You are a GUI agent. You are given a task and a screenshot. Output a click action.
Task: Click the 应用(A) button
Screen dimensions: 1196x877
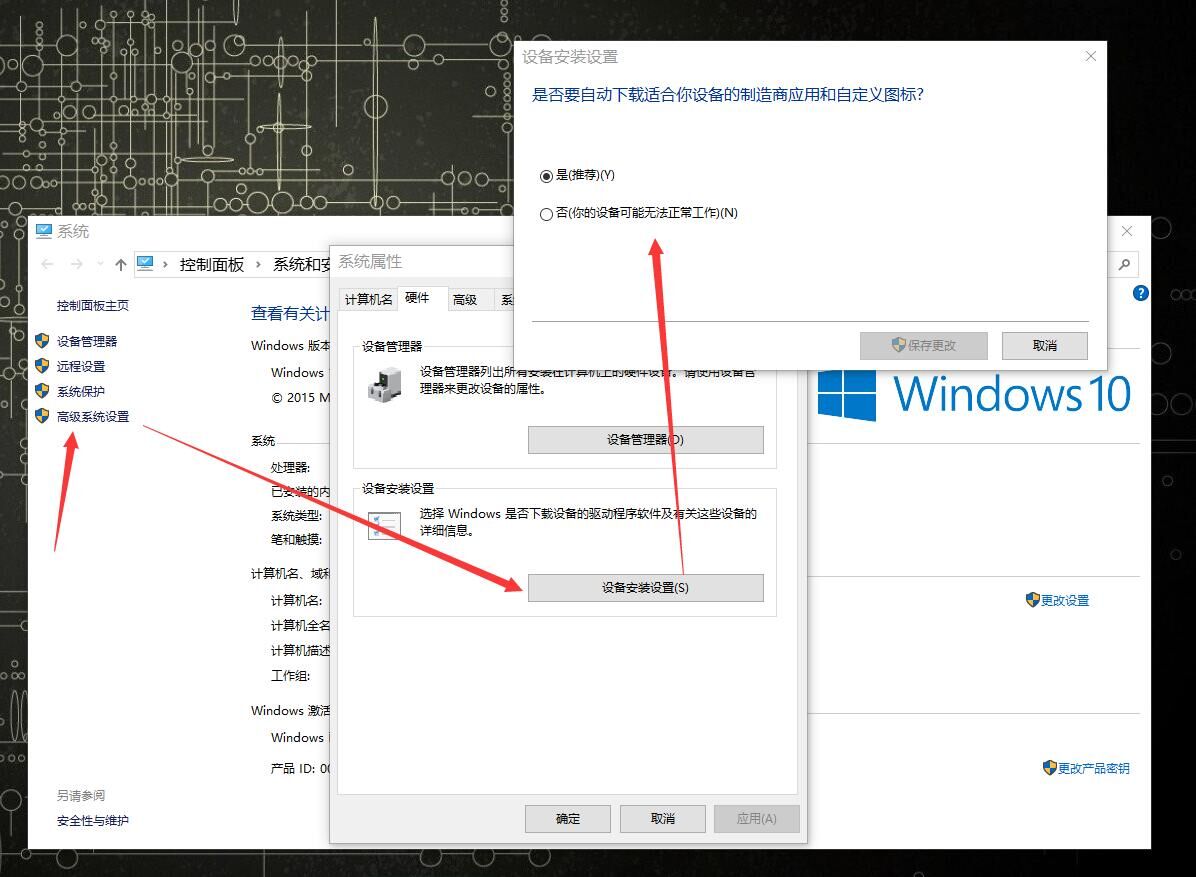[x=757, y=818]
